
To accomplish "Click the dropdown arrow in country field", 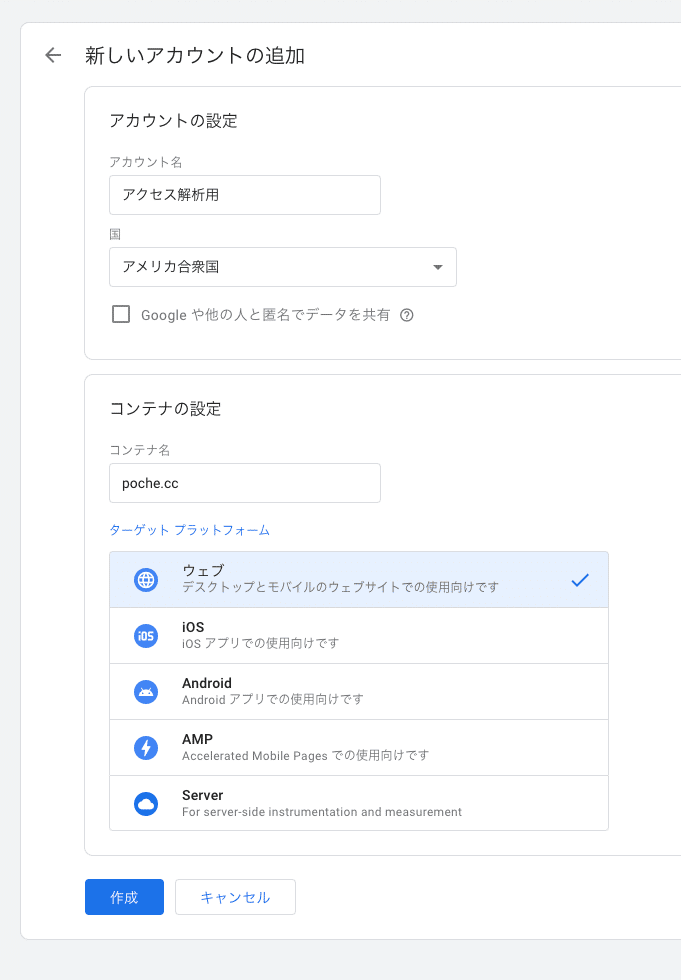I will (x=438, y=268).
